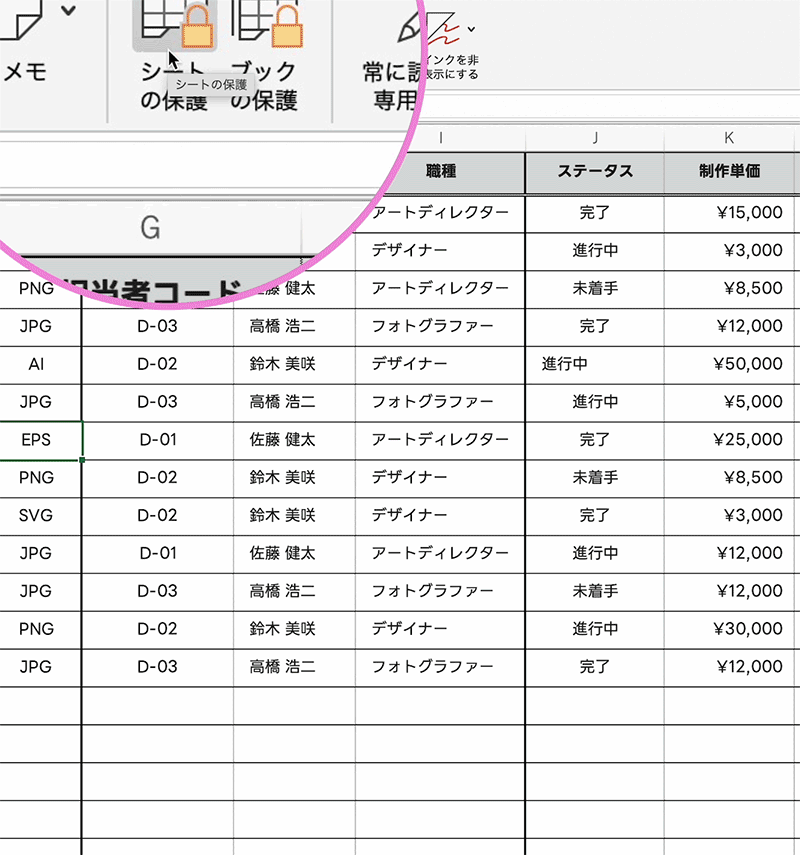Click the 制作単価 header cell

coord(729,171)
